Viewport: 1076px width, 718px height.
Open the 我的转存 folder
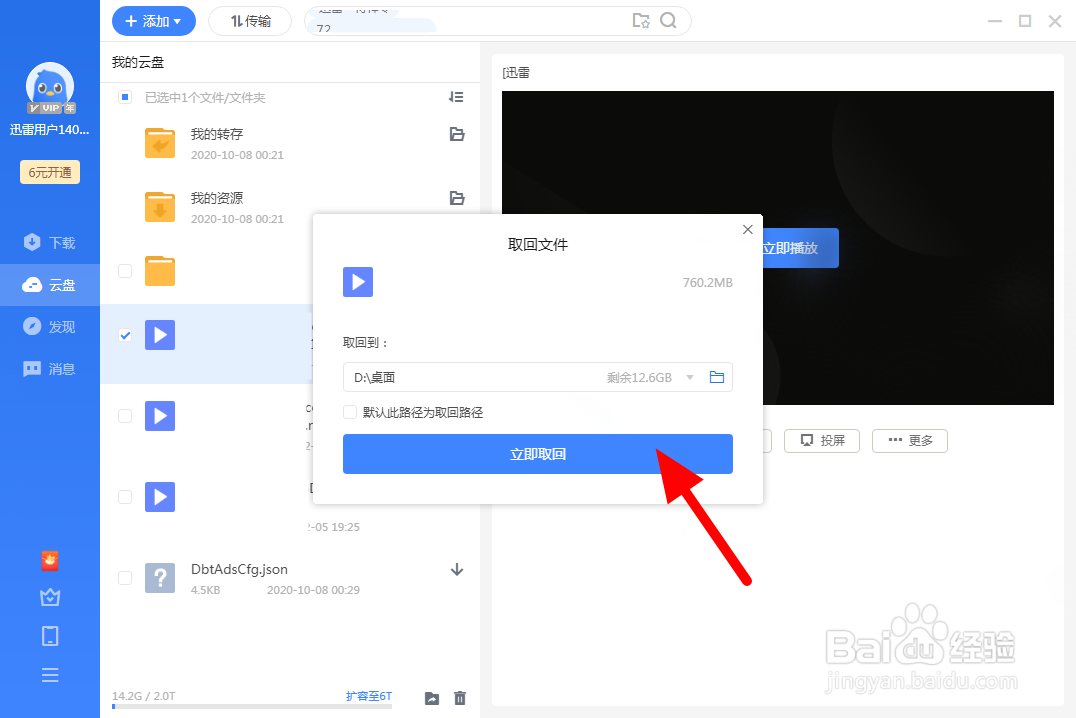click(x=217, y=134)
